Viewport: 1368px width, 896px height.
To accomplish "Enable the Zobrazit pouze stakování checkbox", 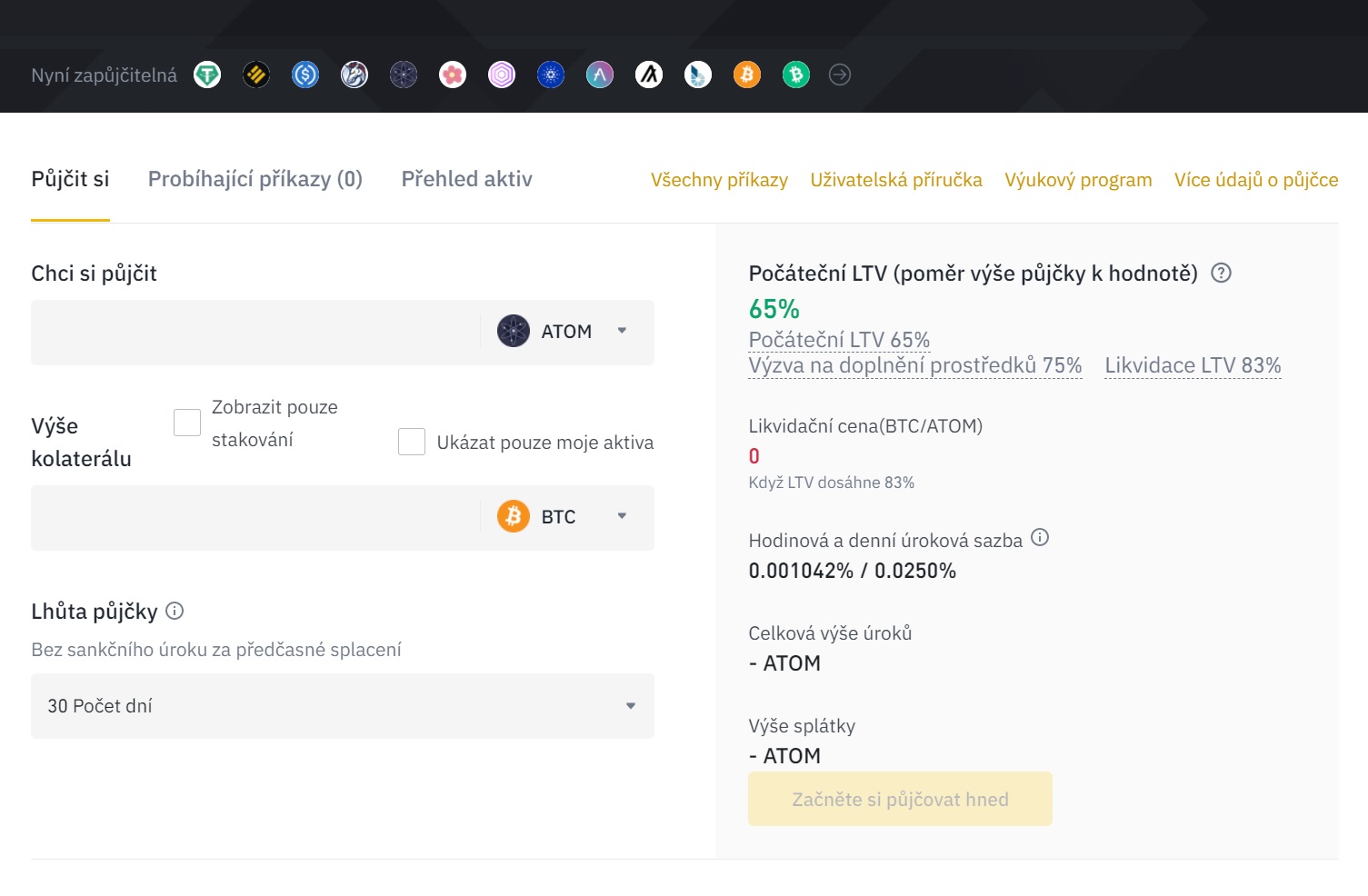I will (x=187, y=423).
